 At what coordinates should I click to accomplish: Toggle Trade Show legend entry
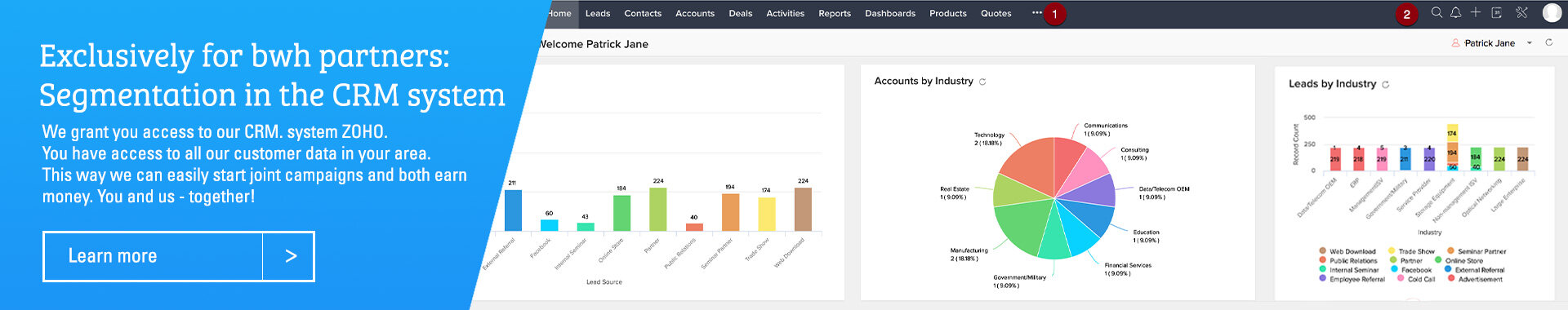tap(1411, 252)
